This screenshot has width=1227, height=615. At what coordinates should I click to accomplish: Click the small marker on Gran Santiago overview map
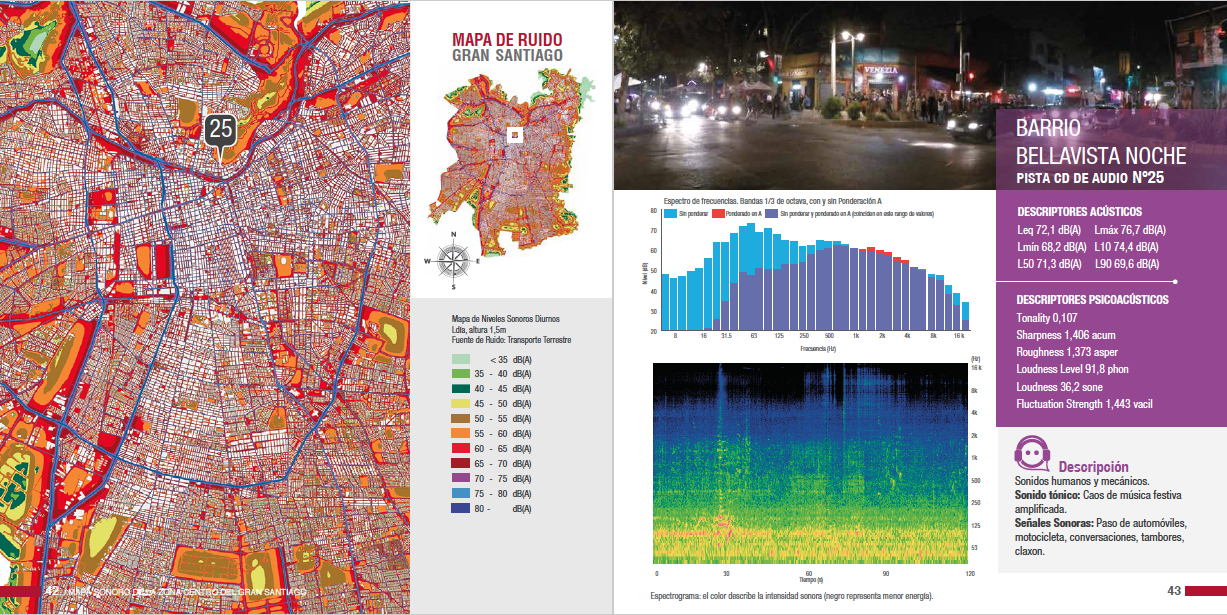tap(515, 134)
